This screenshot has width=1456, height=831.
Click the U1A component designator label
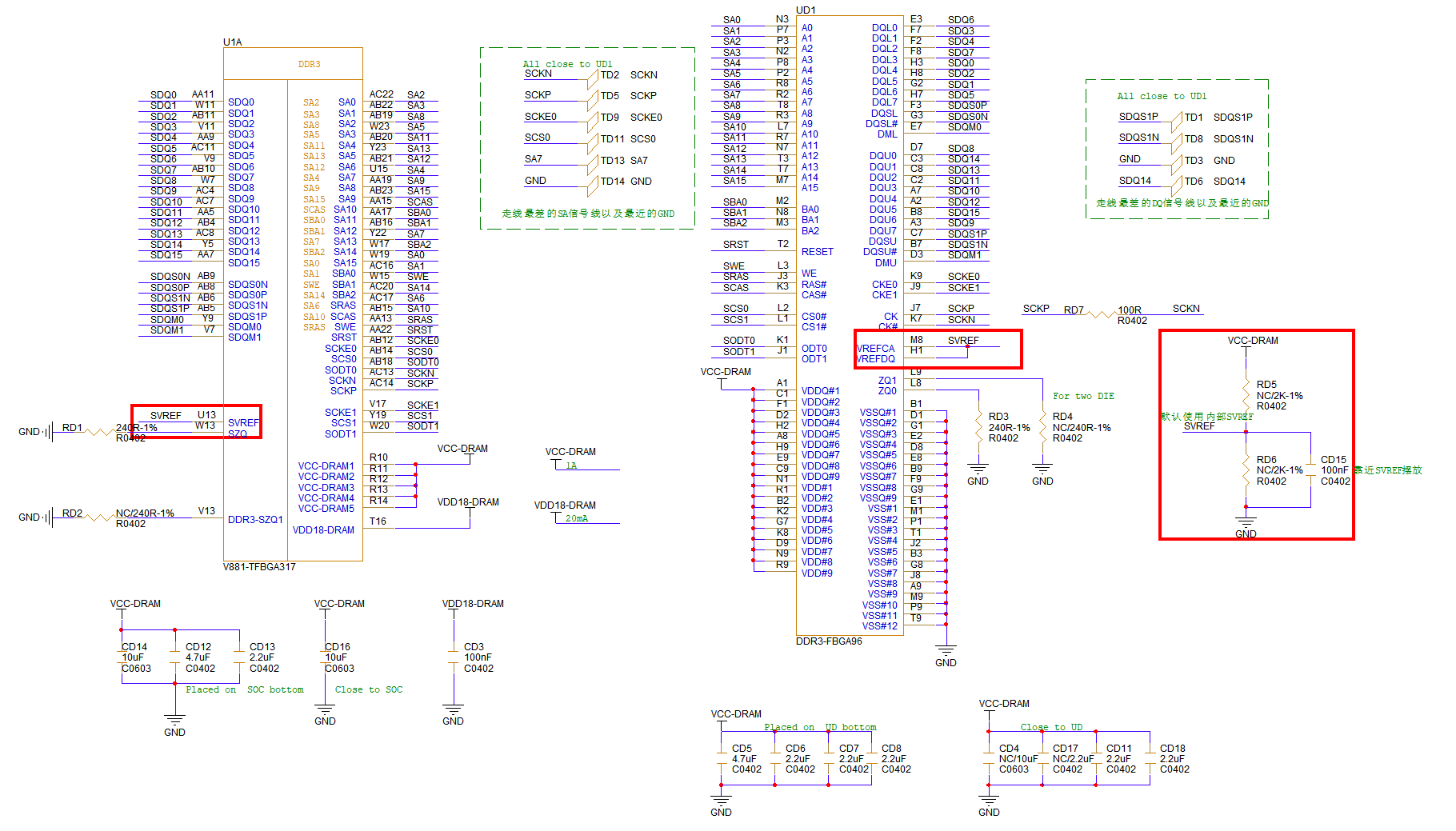[x=232, y=42]
